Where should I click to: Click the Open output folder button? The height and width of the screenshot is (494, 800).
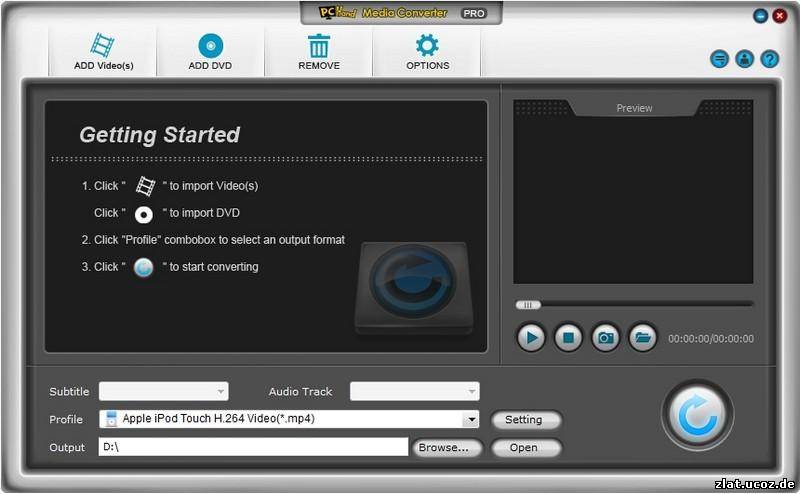coord(526,448)
